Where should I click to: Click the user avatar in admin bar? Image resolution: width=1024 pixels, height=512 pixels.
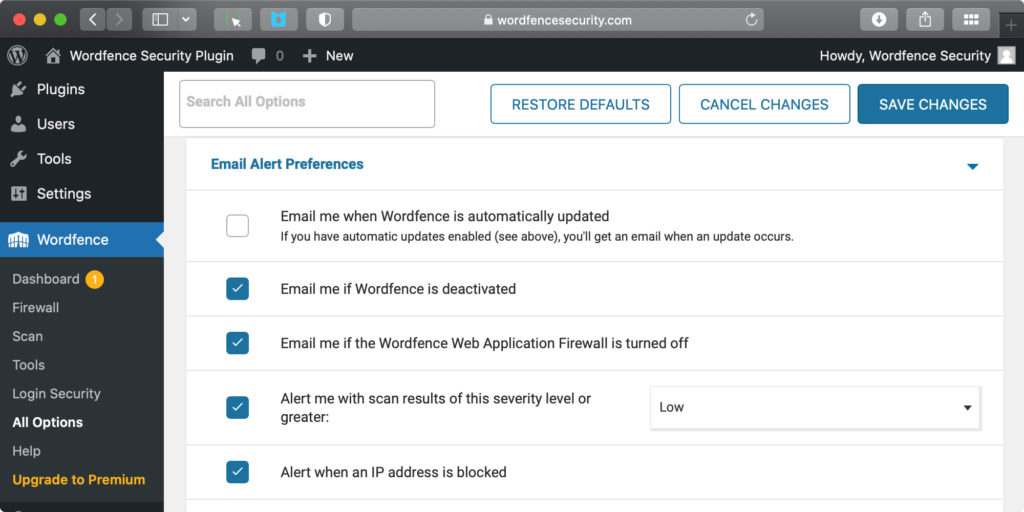1006,56
